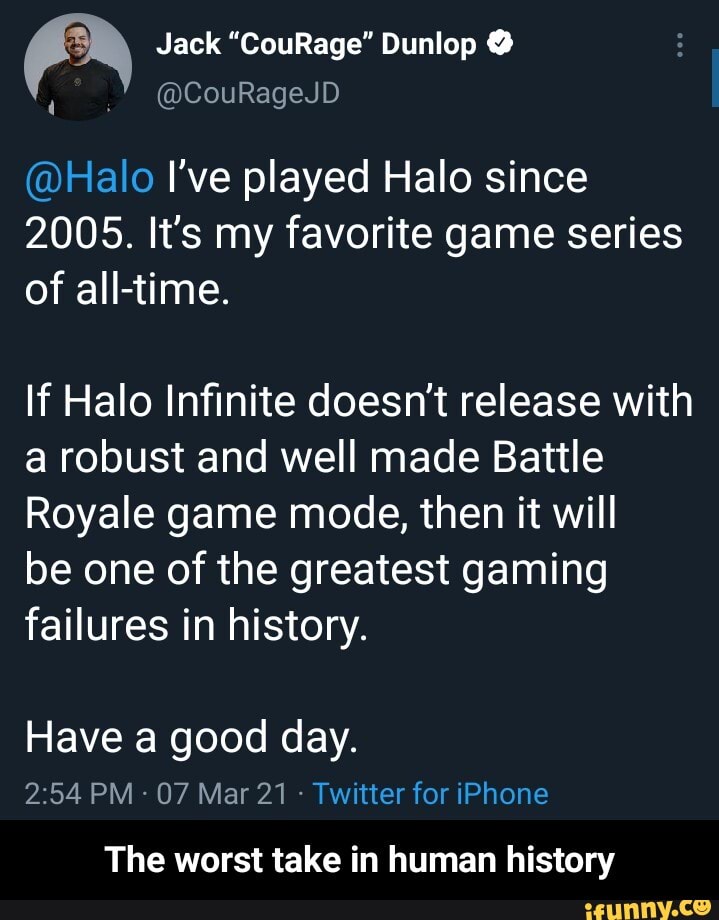The width and height of the screenshot is (719, 920).
Task: Open the @CouRageJD handle
Action: tap(247, 92)
